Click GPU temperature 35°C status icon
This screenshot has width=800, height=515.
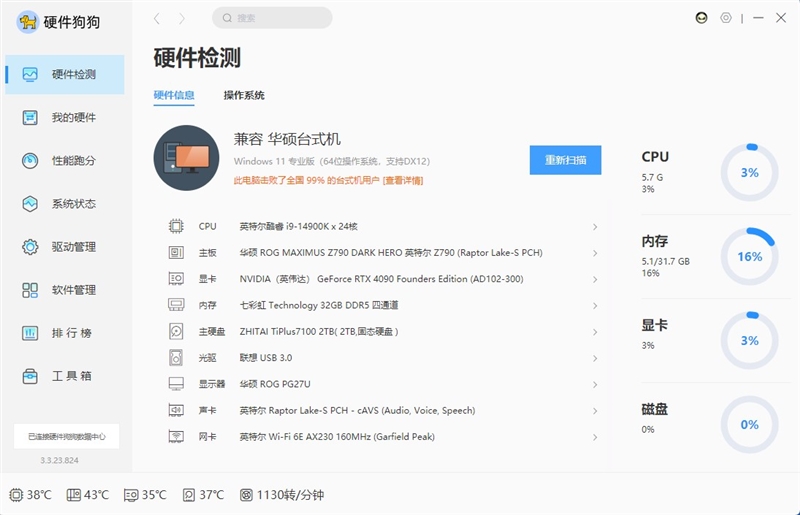pyautogui.click(x=131, y=495)
